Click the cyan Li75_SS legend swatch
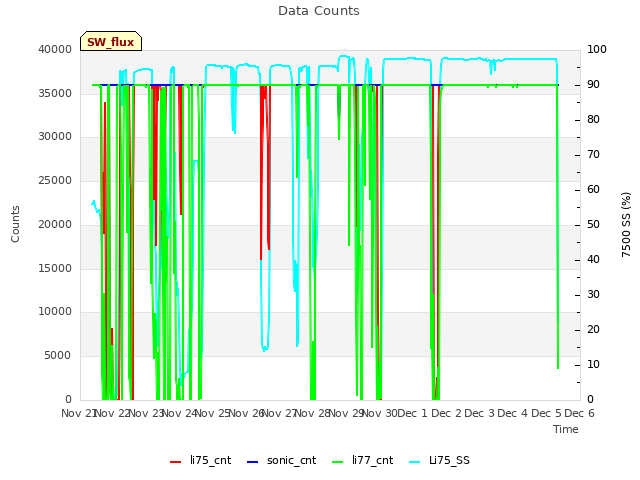The width and height of the screenshot is (640, 480). (x=415, y=462)
